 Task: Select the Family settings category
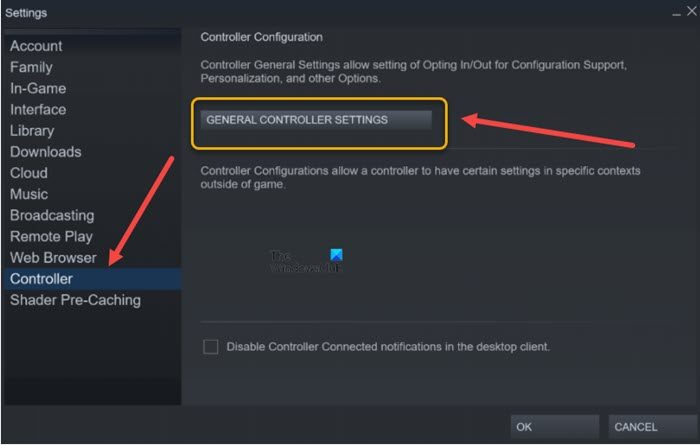pos(31,67)
